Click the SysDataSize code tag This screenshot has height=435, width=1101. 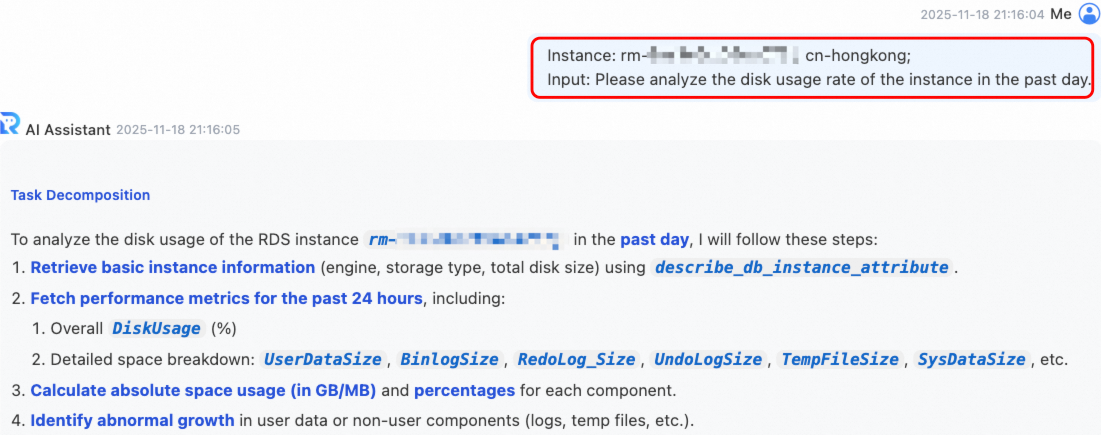[973, 359]
